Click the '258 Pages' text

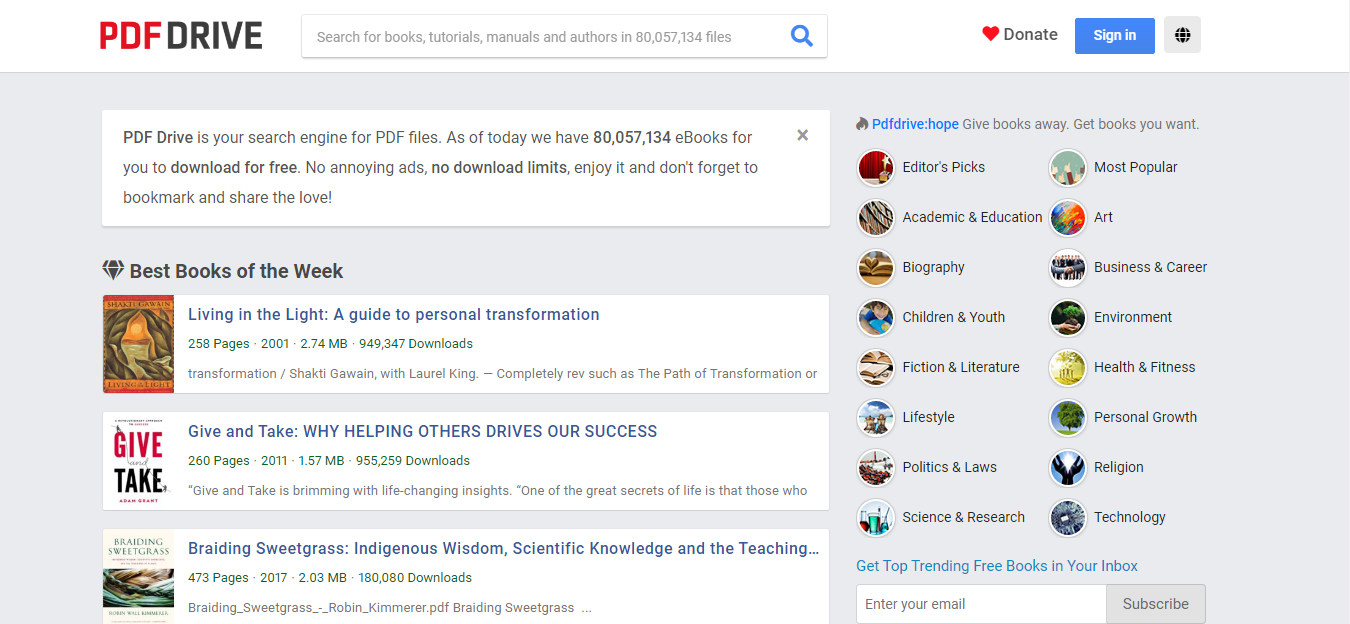point(219,344)
